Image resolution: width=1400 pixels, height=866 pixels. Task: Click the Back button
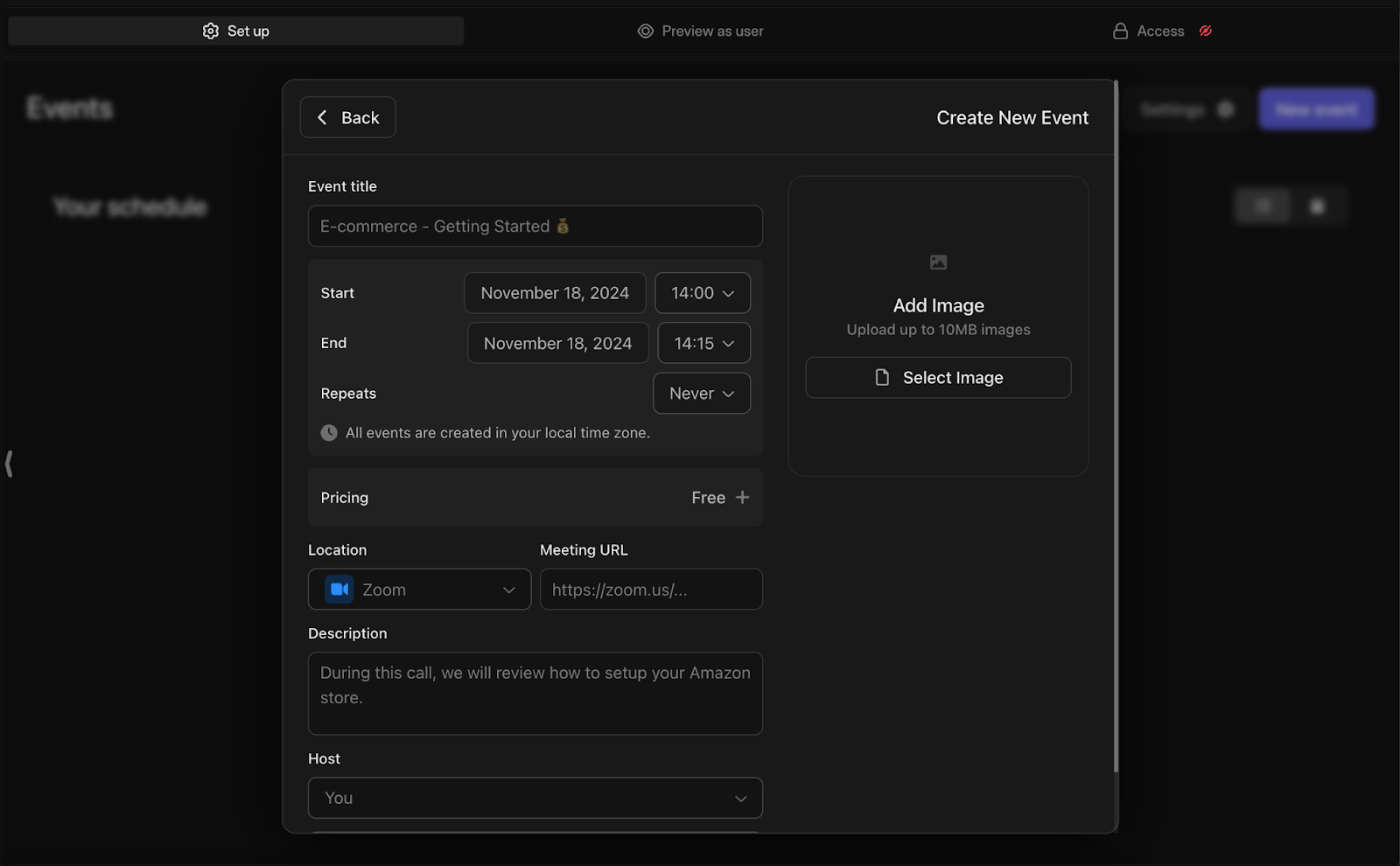coord(347,117)
